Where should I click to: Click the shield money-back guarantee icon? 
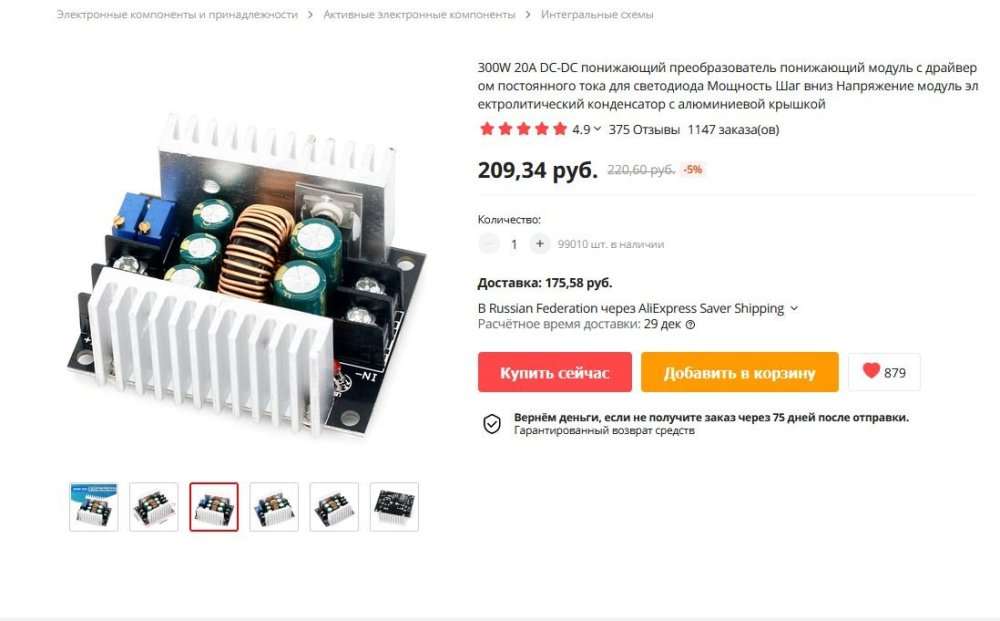[492, 423]
